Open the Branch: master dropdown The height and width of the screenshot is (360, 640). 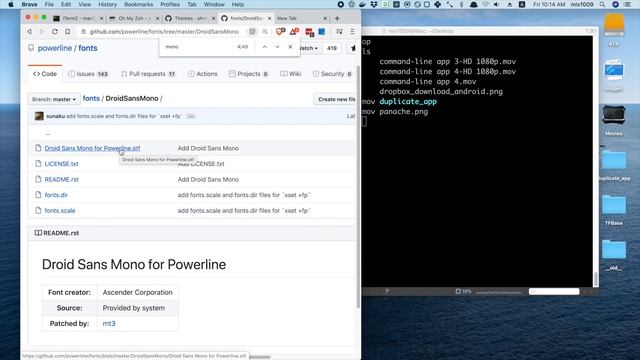coord(54,99)
